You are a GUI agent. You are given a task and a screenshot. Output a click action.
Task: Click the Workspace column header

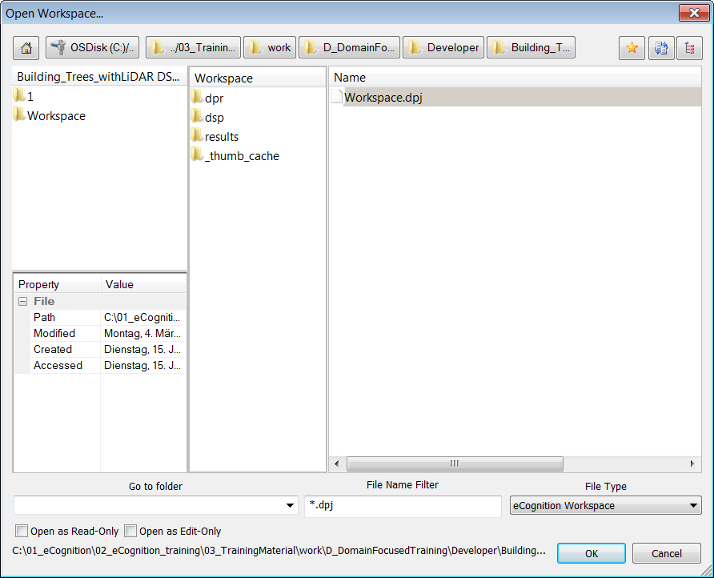click(258, 78)
